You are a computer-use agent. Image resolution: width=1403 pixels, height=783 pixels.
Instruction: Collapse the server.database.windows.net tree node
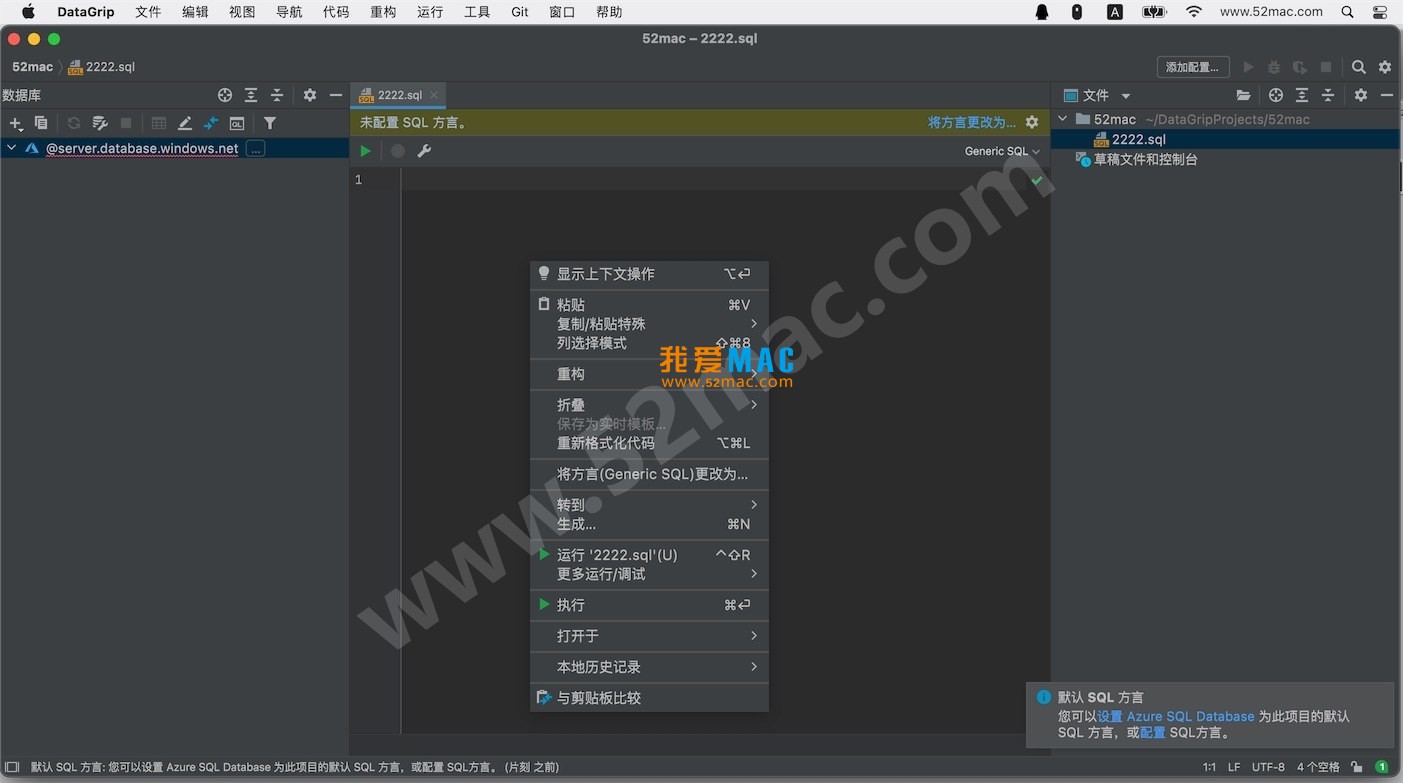click(x=12, y=148)
